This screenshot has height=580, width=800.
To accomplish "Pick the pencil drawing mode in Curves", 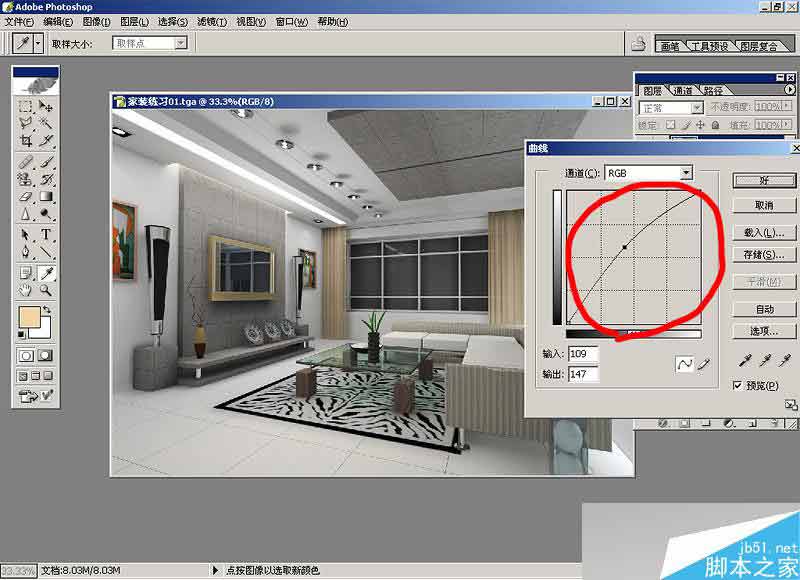I will point(704,364).
